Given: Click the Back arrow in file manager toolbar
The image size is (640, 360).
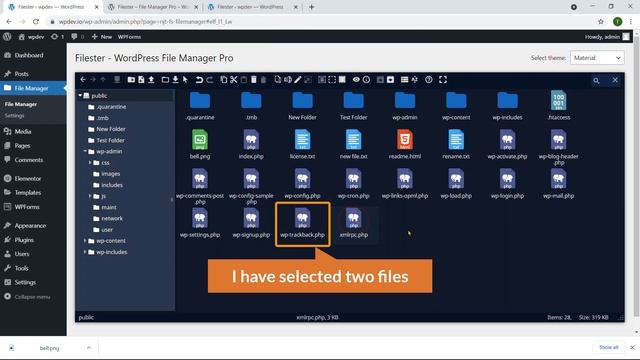Looking at the screenshot, I should coord(83,80).
